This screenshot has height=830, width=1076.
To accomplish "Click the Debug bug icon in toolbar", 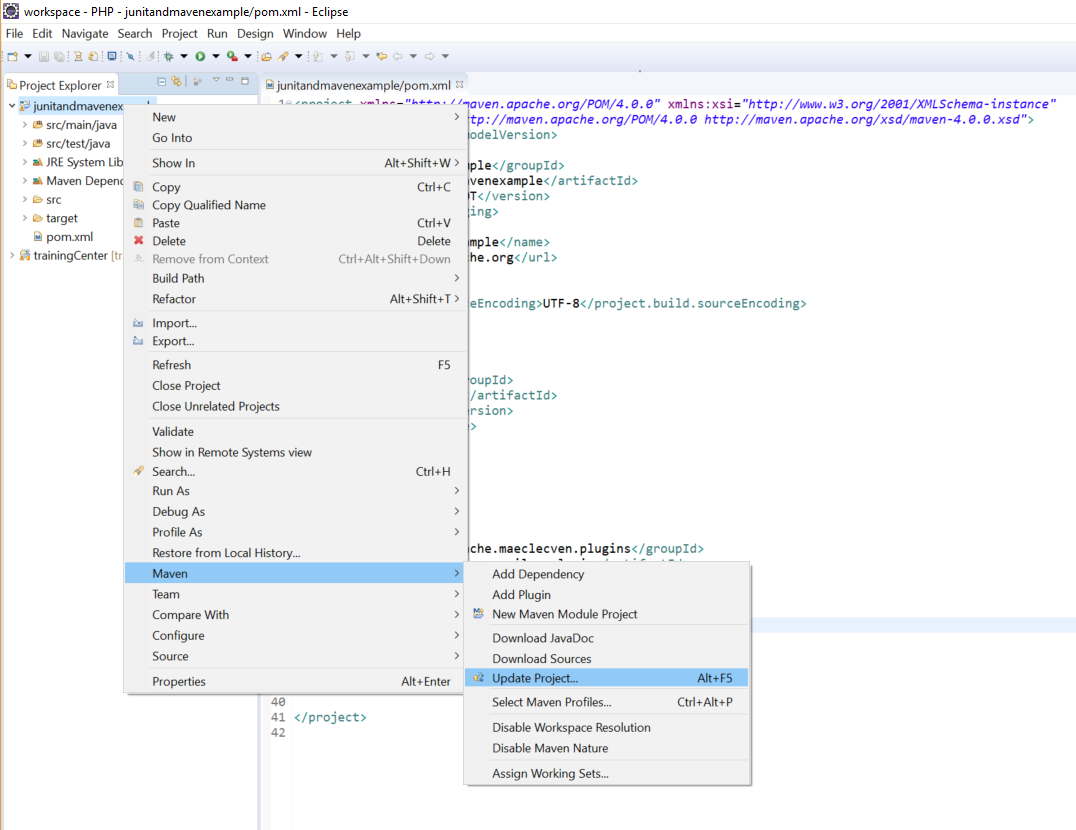I will pos(168,56).
